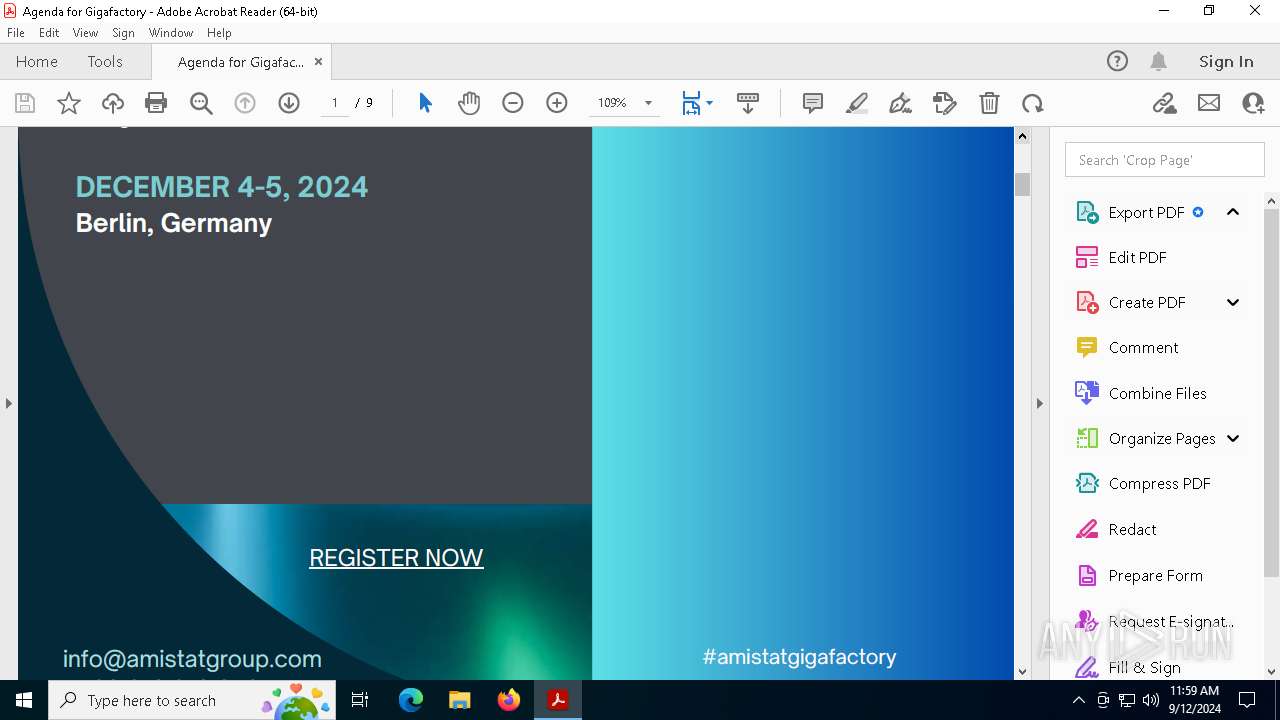1280x720 pixels.
Task: Click the trash delete icon
Action: point(989,103)
